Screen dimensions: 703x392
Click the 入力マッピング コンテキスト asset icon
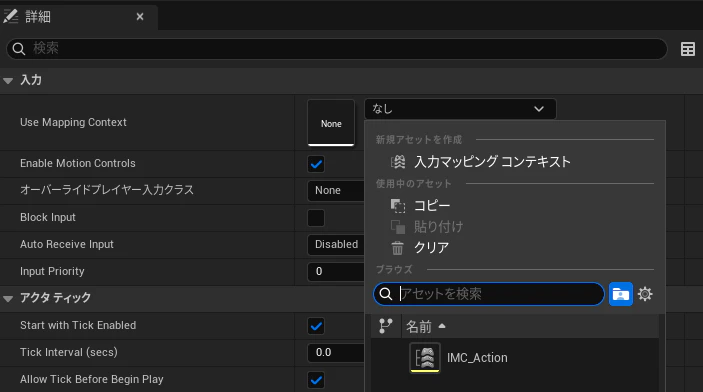click(x=398, y=161)
